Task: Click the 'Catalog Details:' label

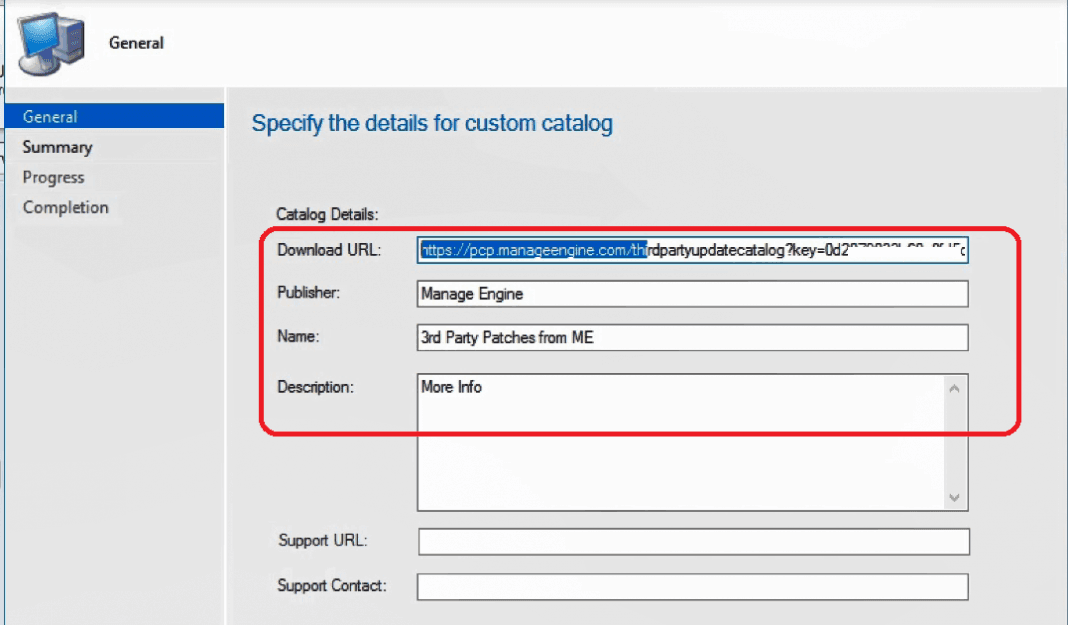Action: pos(326,214)
